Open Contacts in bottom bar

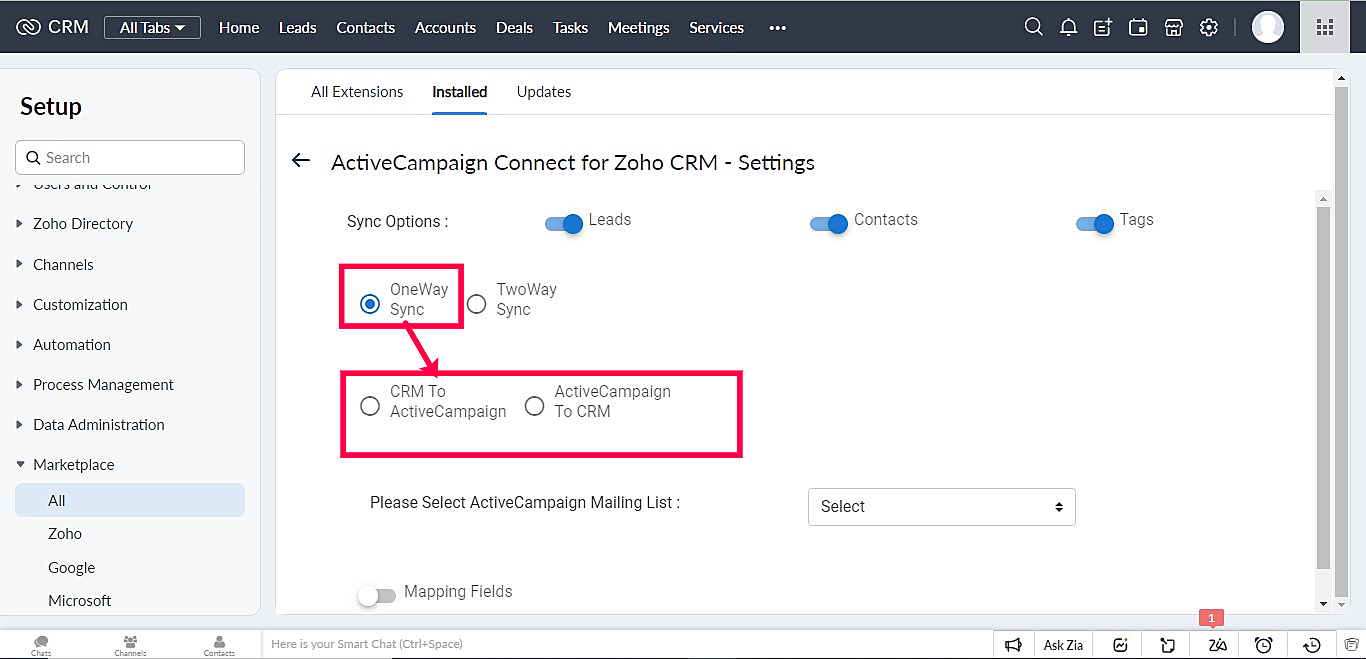[x=219, y=645]
